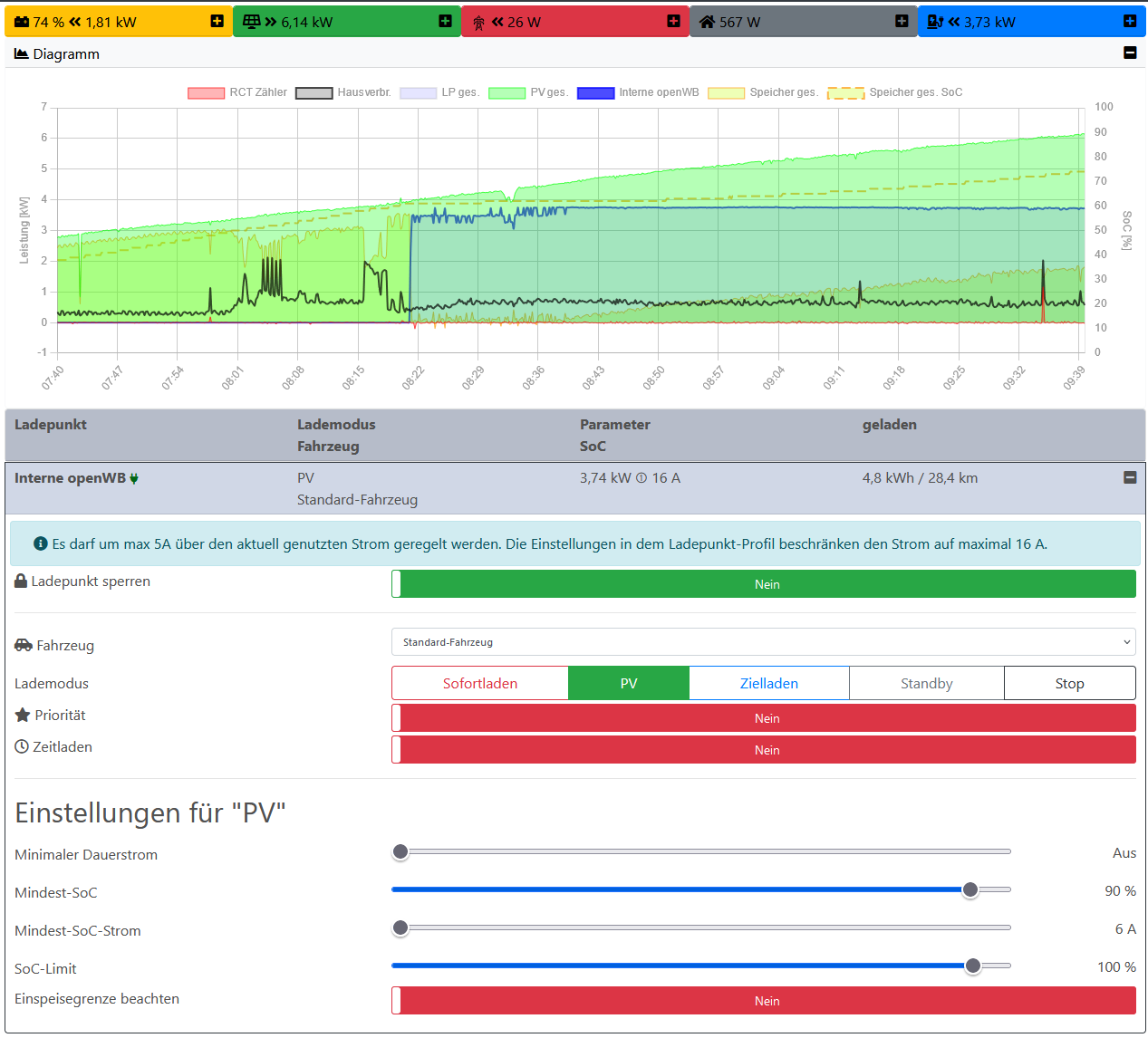Toggle the Priorität switch
This screenshot has height=1038, width=1148.
[x=764, y=718]
